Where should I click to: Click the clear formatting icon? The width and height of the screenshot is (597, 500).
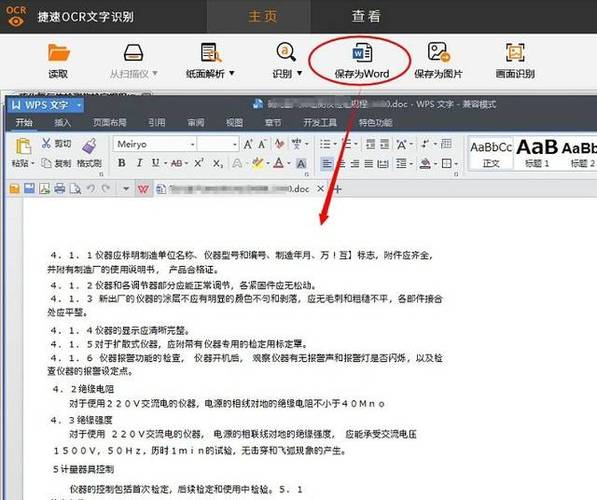280,144
